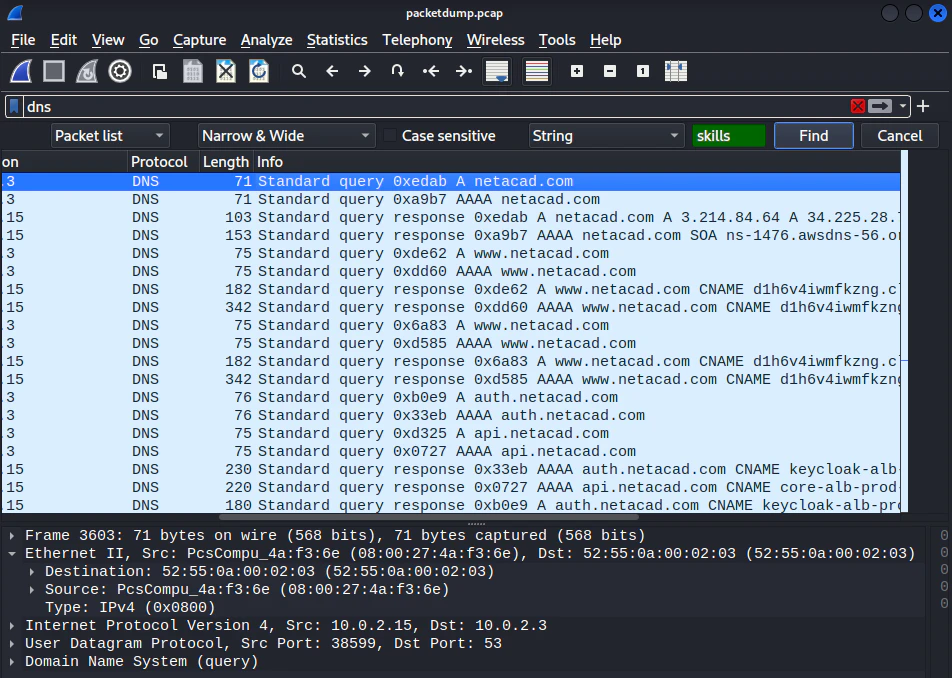Open the Capture menu
Screen dimensions: 952x678
pos(200,40)
